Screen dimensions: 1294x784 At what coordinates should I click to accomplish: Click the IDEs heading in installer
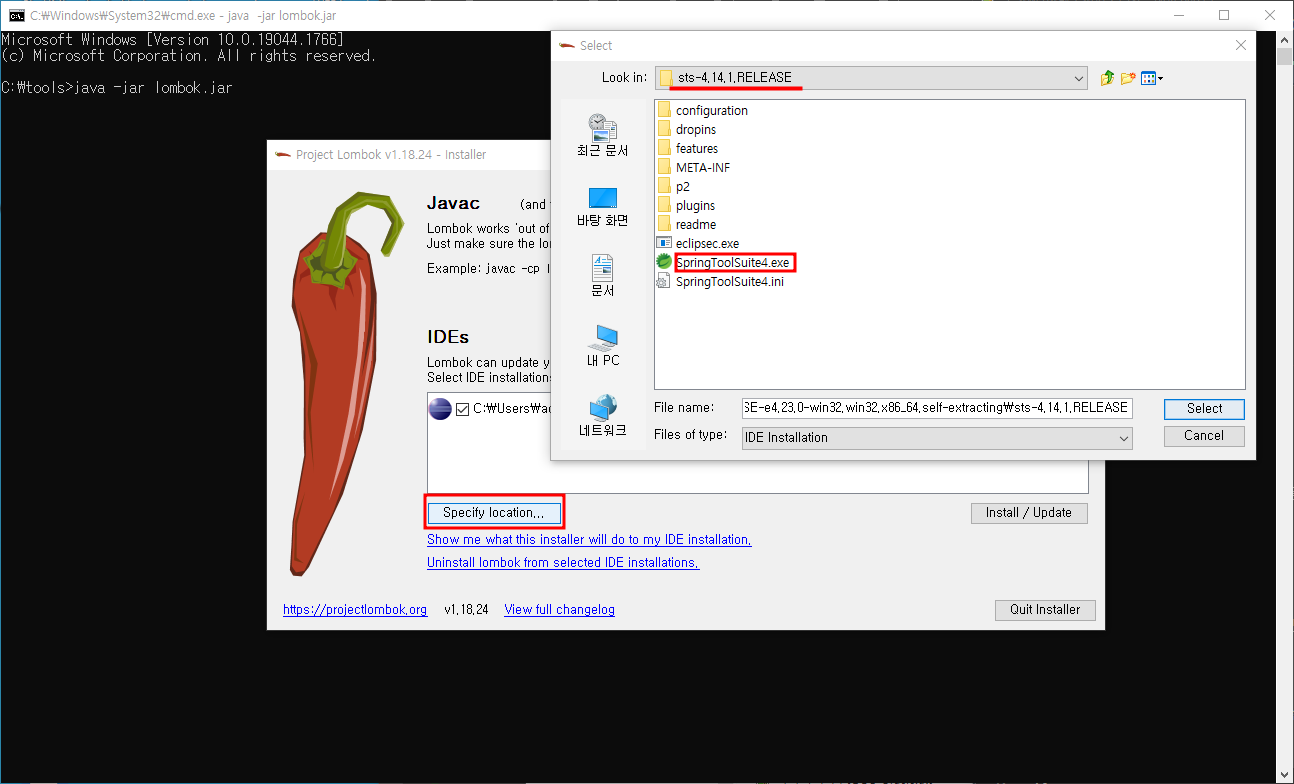click(x=448, y=337)
